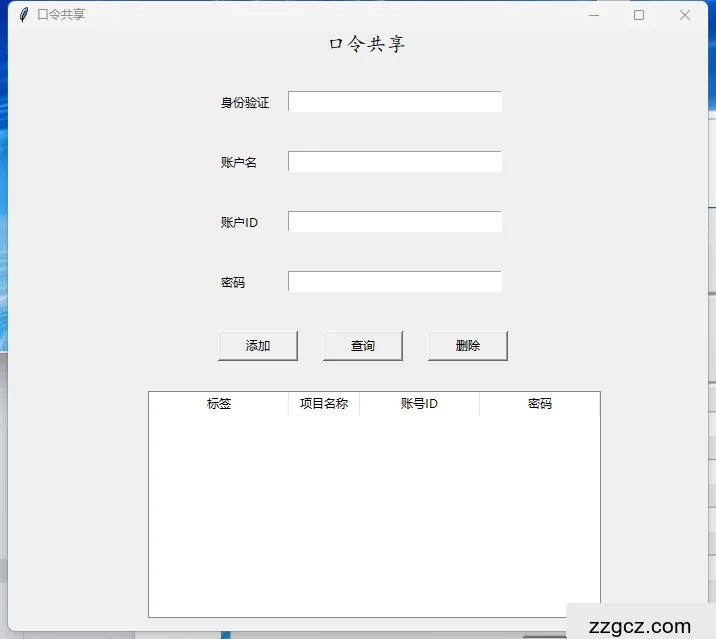This screenshot has height=639, width=716.
Task: Select the 密码 column header in table
Action: pyautogui.click(x=540, y=404)
